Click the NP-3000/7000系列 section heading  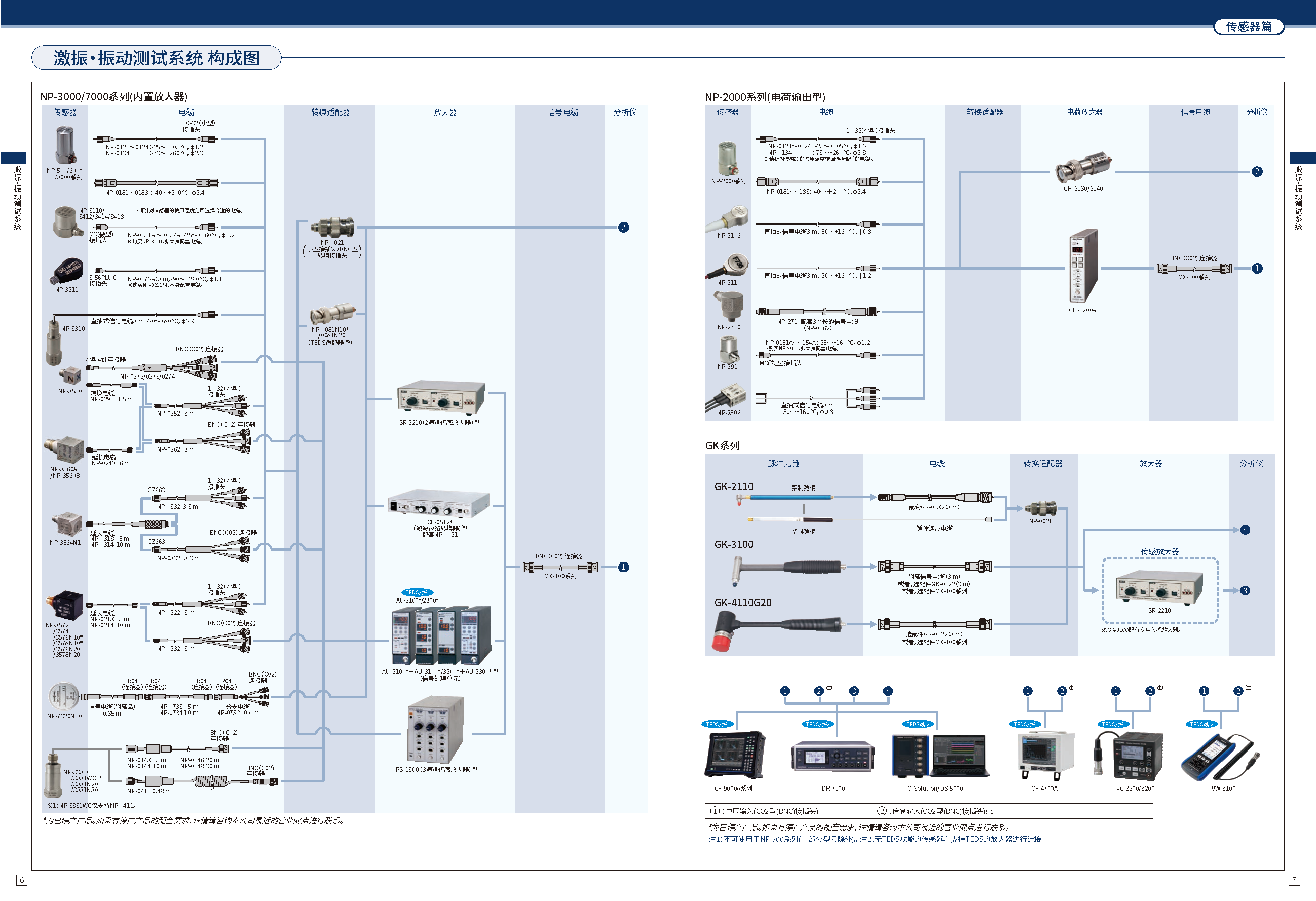click(x=113, y=96)
